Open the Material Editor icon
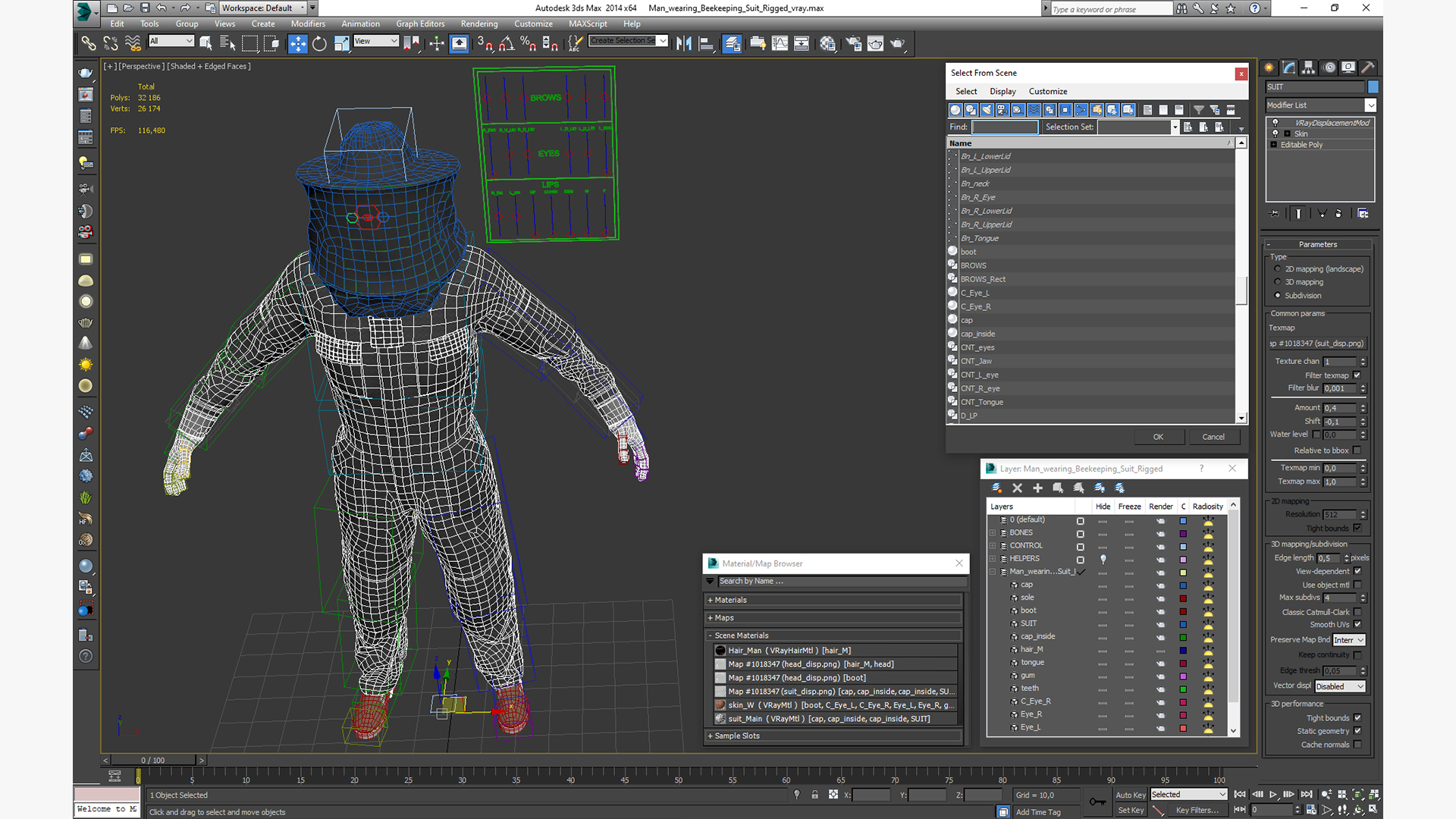 pos(827,44)
